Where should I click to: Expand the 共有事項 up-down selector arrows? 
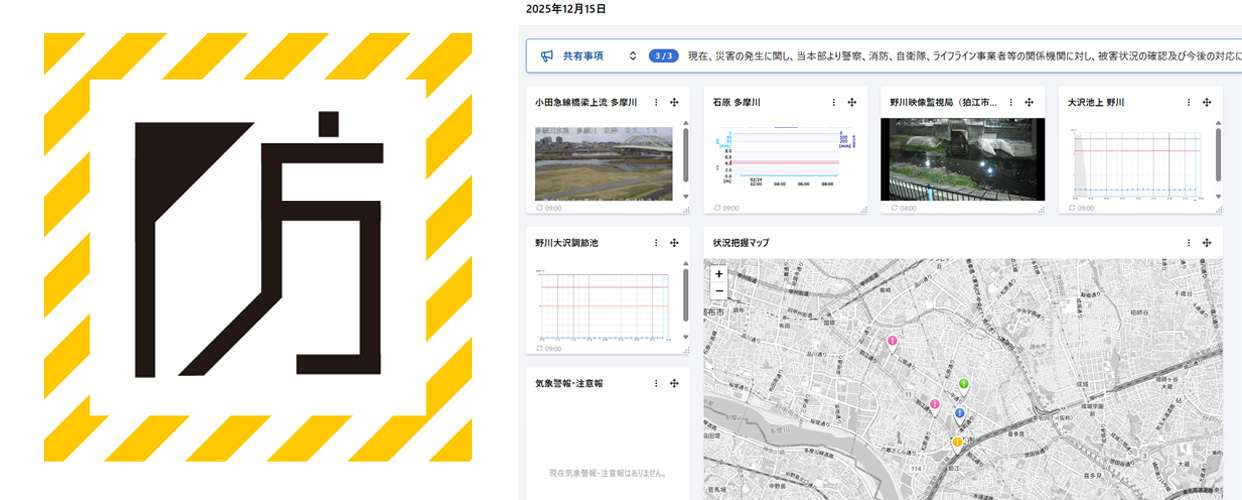coord(632,56)
